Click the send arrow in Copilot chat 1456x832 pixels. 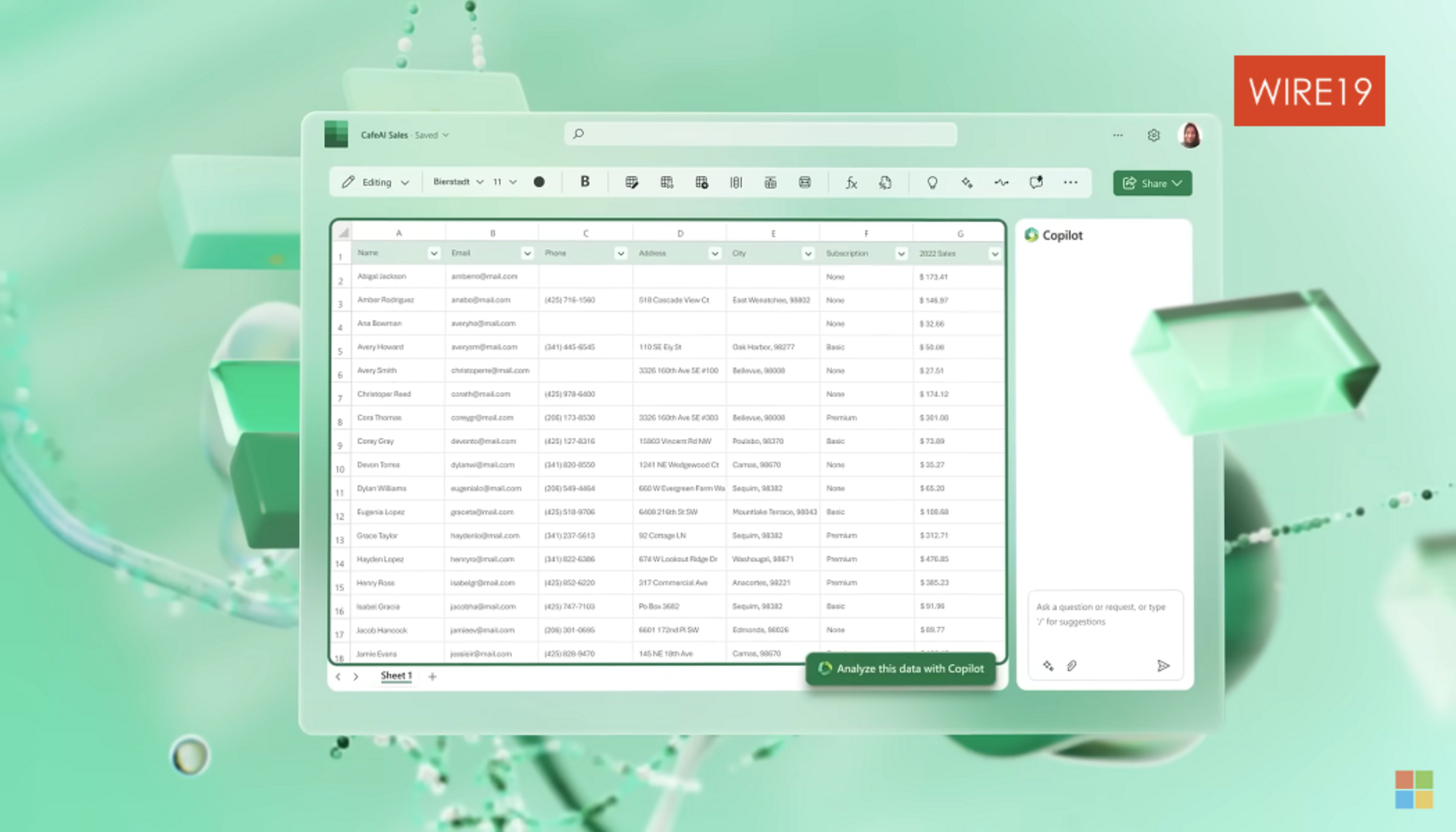click(1161, 665)
